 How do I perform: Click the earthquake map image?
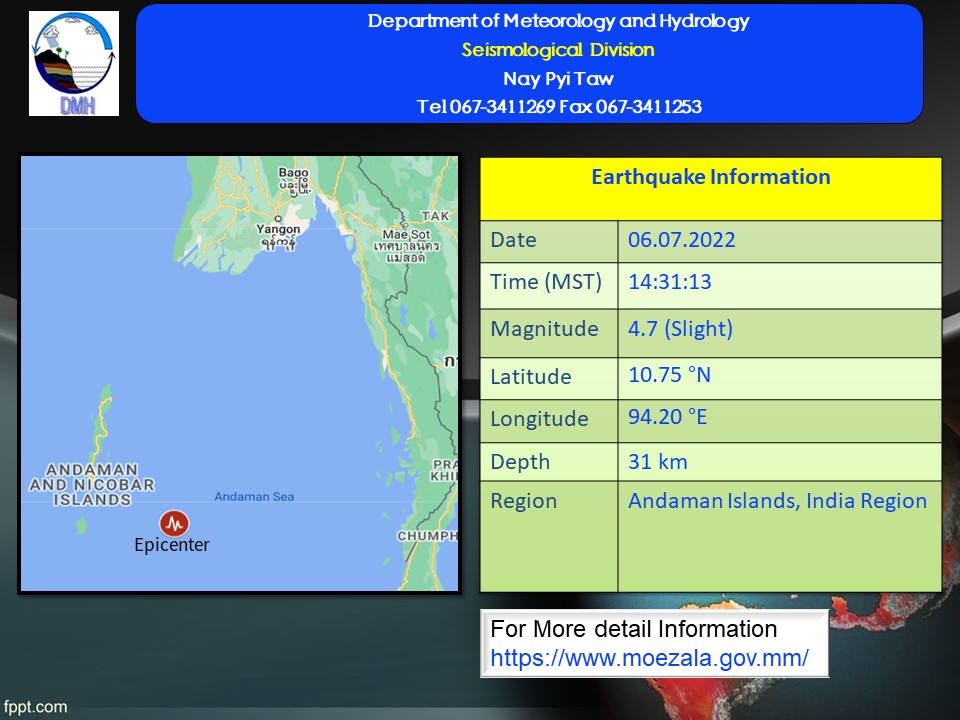239,373
